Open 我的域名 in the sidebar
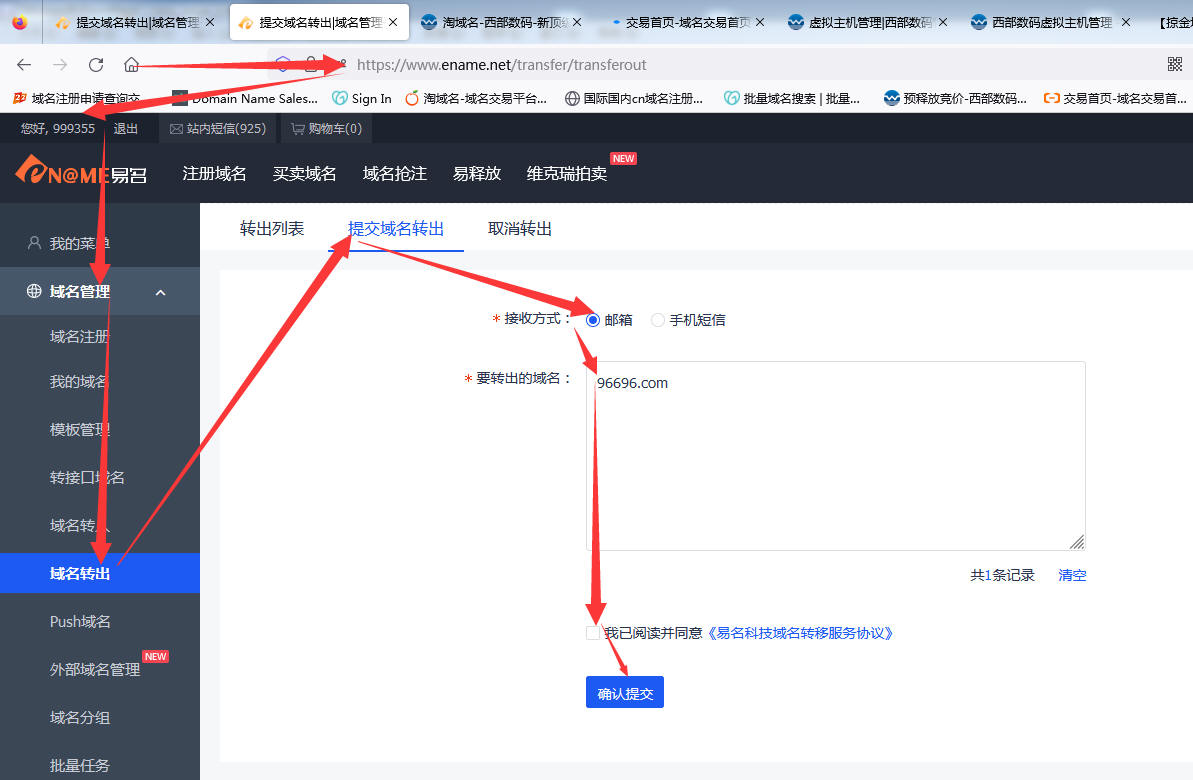This screenshot has width=1193, height=780. click(79, 381)
